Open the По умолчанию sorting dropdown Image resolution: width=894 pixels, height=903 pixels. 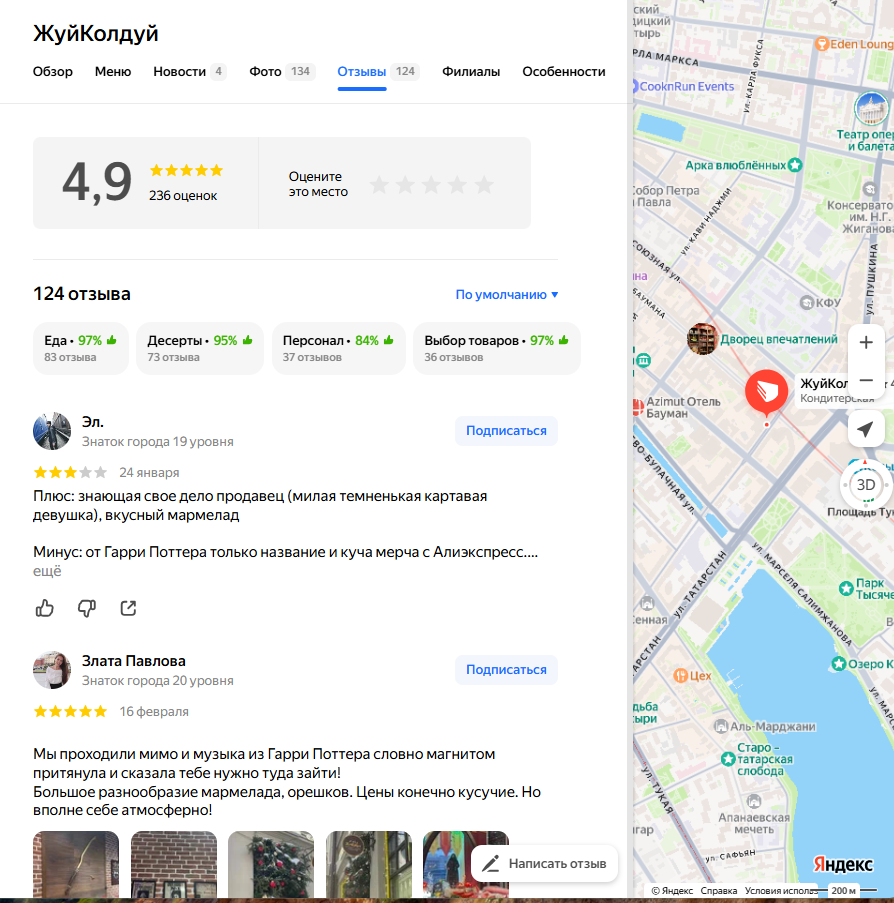coord(507,294)
